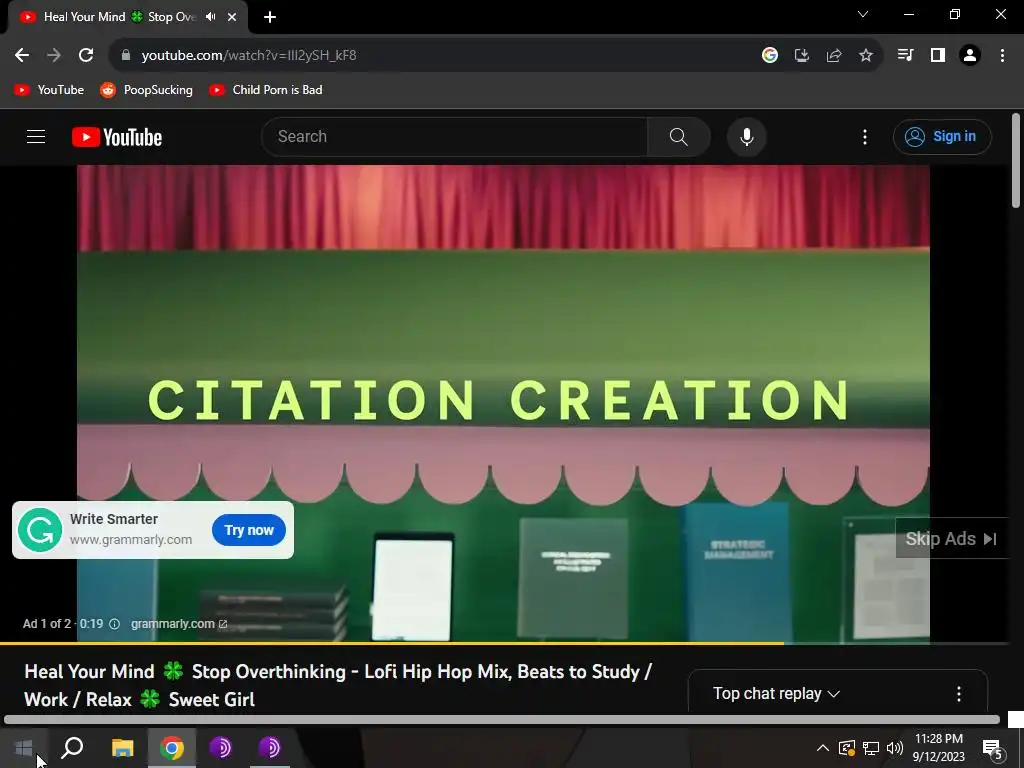Mute the tab via speaker icon
The width and height of the screenshot is (1024, 768).
210,17
